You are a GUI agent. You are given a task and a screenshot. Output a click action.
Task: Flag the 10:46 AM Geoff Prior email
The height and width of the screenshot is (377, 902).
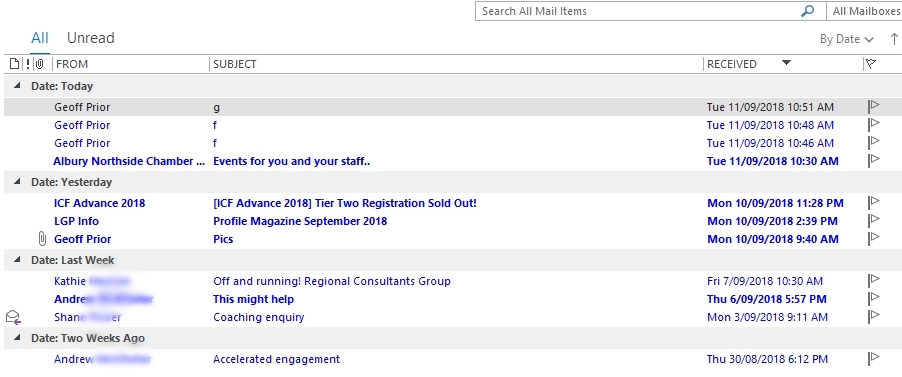point(874,142)
